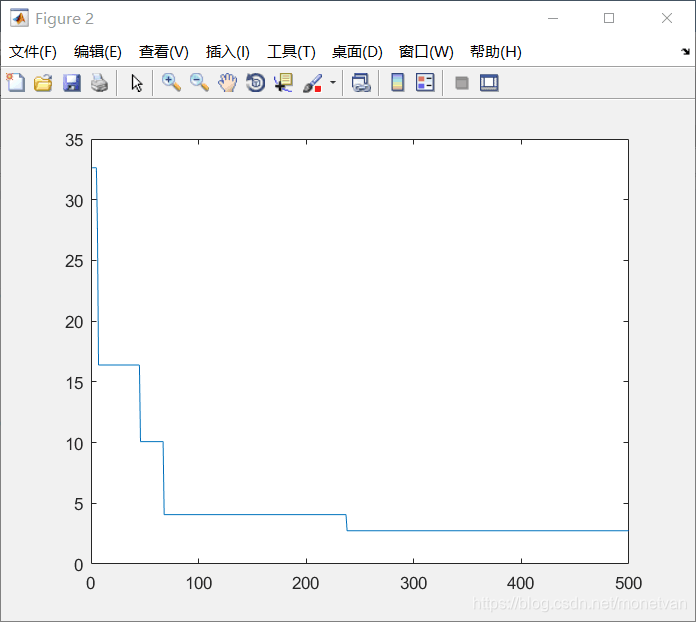Click the Show Plot Tools icon

(489, 83)
